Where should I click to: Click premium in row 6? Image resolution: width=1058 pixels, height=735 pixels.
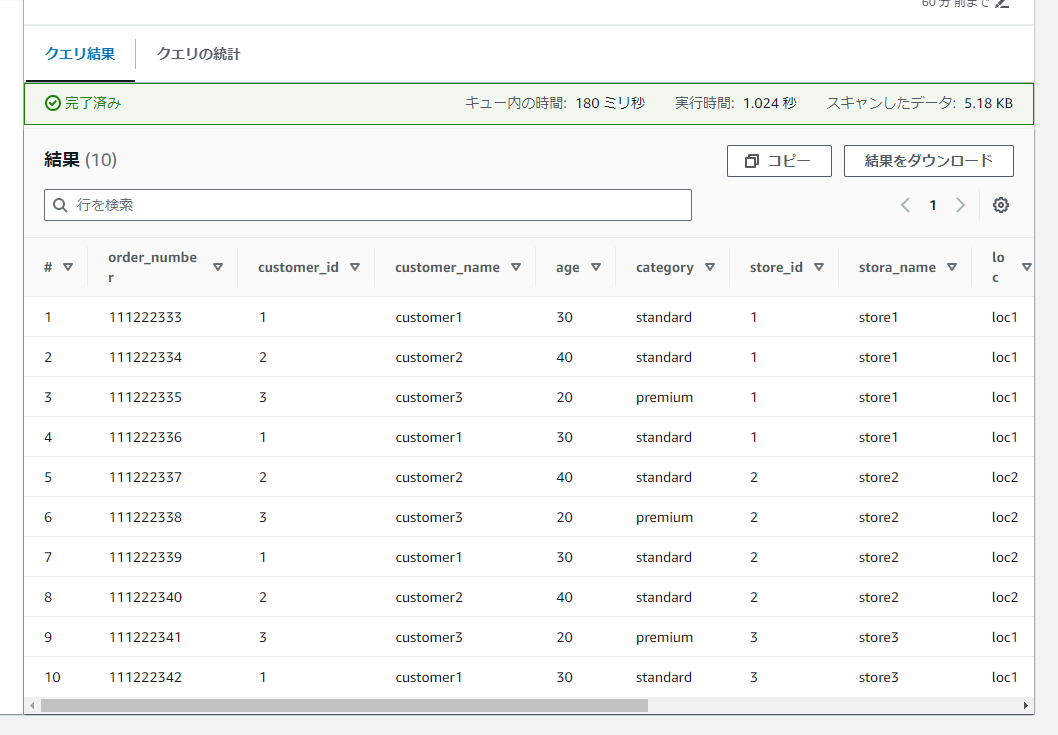pos(664,517)
